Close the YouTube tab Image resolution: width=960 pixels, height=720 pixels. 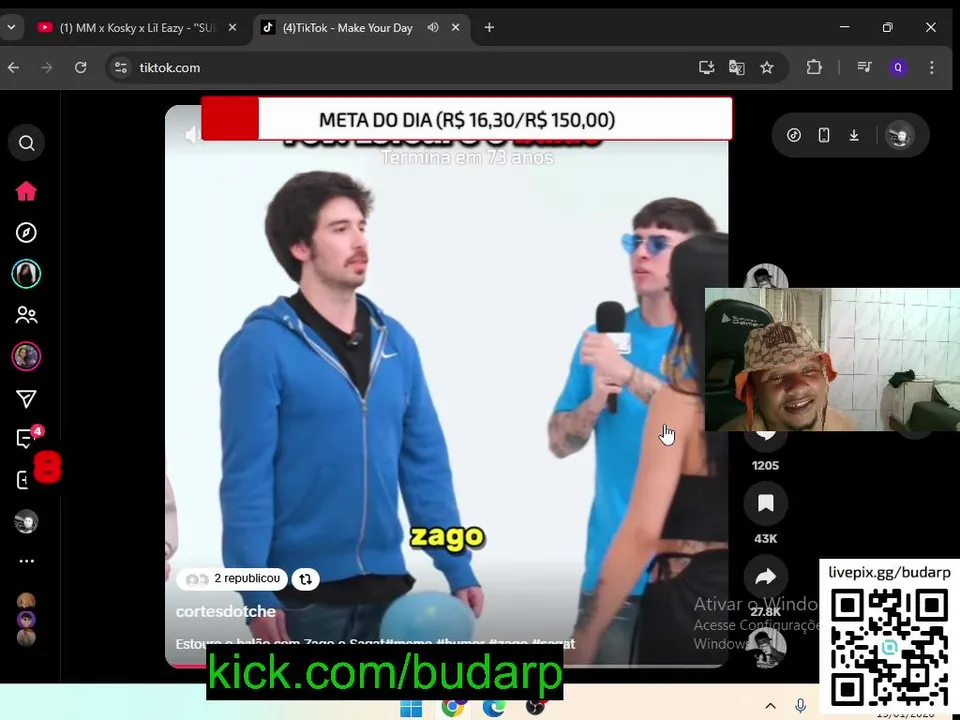pyautogui.click(x=232, y=28)
